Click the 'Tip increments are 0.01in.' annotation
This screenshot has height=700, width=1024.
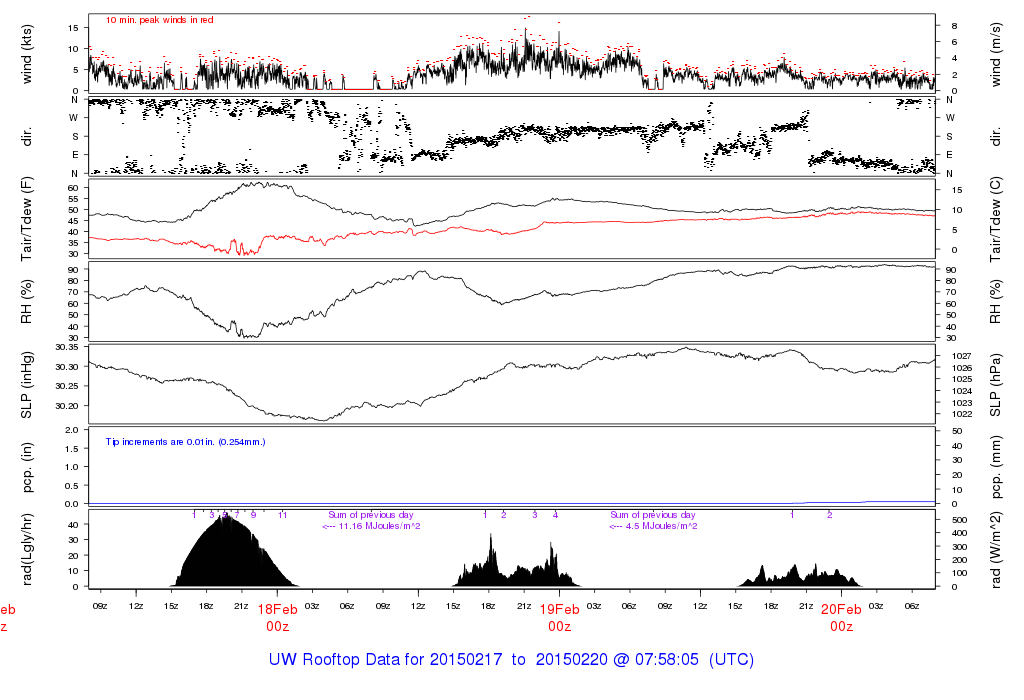(x=185, y=442)
